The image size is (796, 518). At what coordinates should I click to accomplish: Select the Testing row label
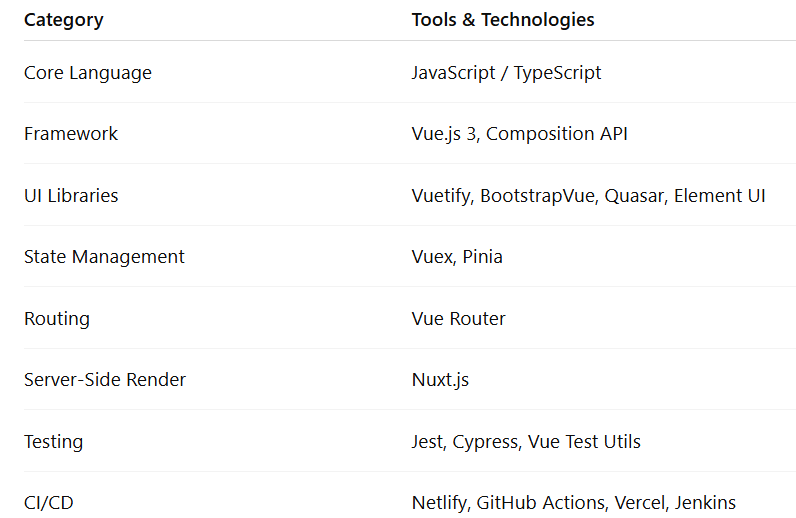click(x=53, y=442)
